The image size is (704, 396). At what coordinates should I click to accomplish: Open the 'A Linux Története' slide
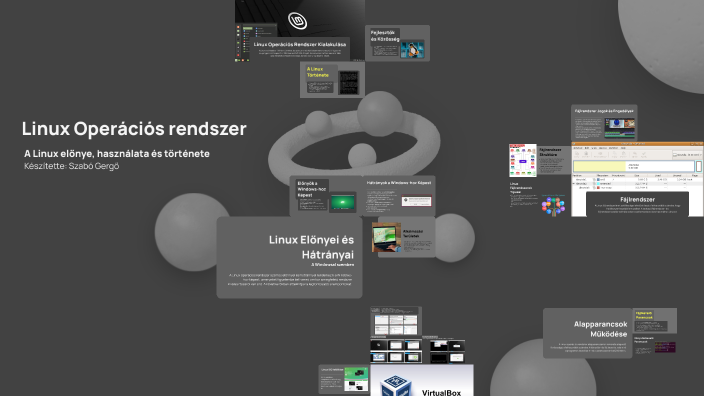point(332,79)
